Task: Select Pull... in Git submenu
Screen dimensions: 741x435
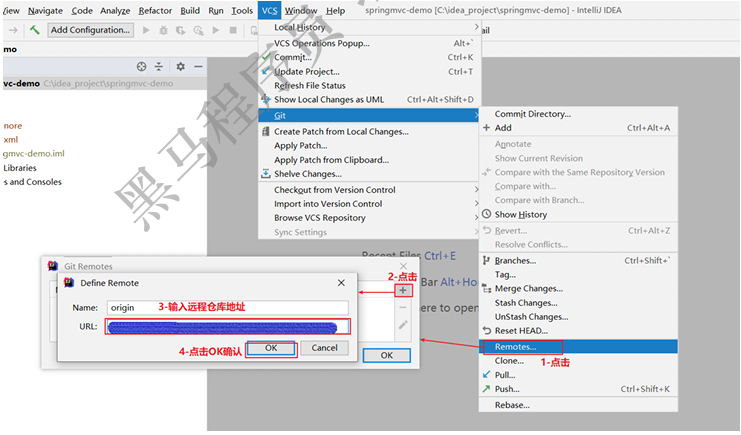Action: pos(578,375)
